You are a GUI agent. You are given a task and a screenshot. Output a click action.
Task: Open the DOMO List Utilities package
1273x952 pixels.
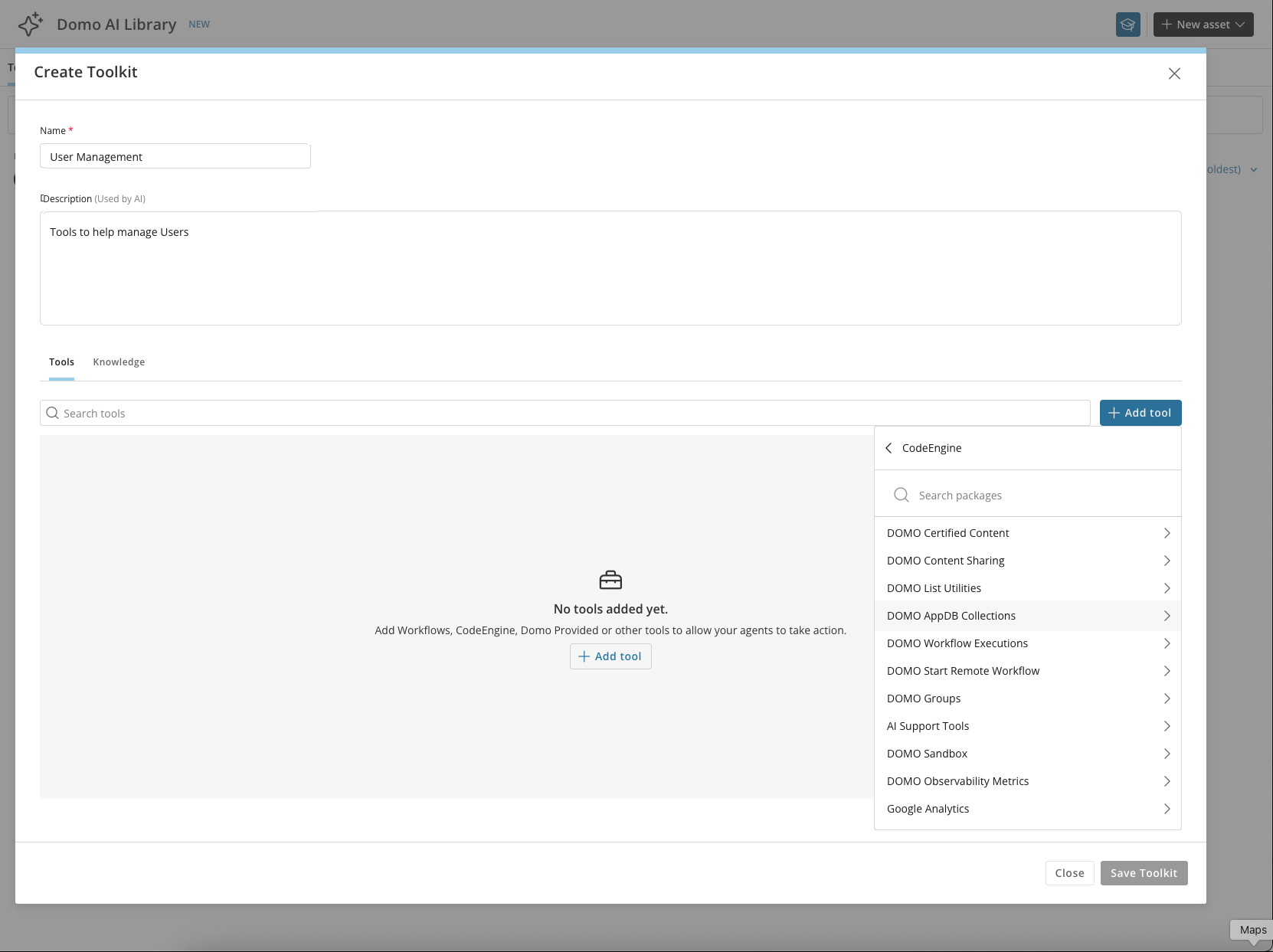pyautogui.click(x=1028, y=588)
